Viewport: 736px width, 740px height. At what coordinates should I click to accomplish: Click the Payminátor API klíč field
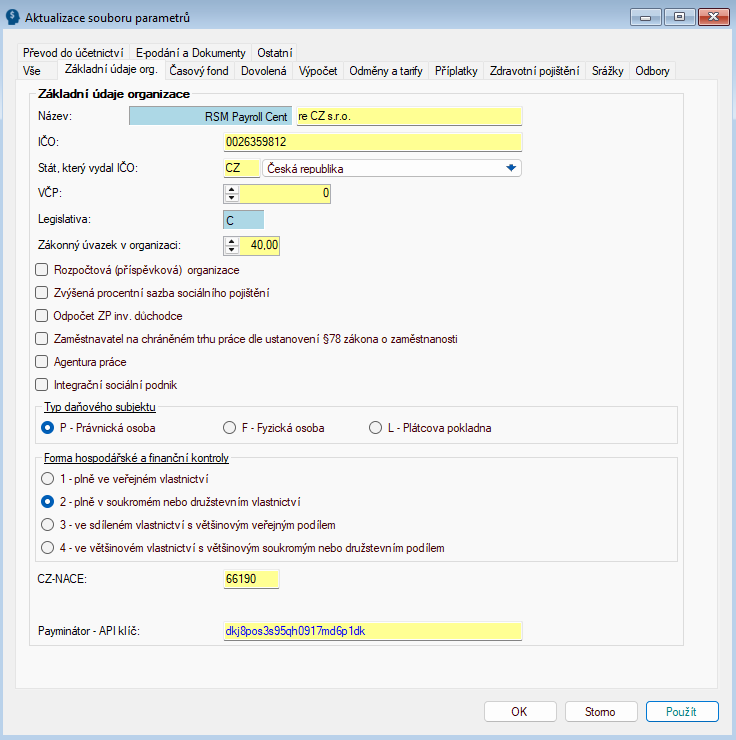tap(372, 632)
